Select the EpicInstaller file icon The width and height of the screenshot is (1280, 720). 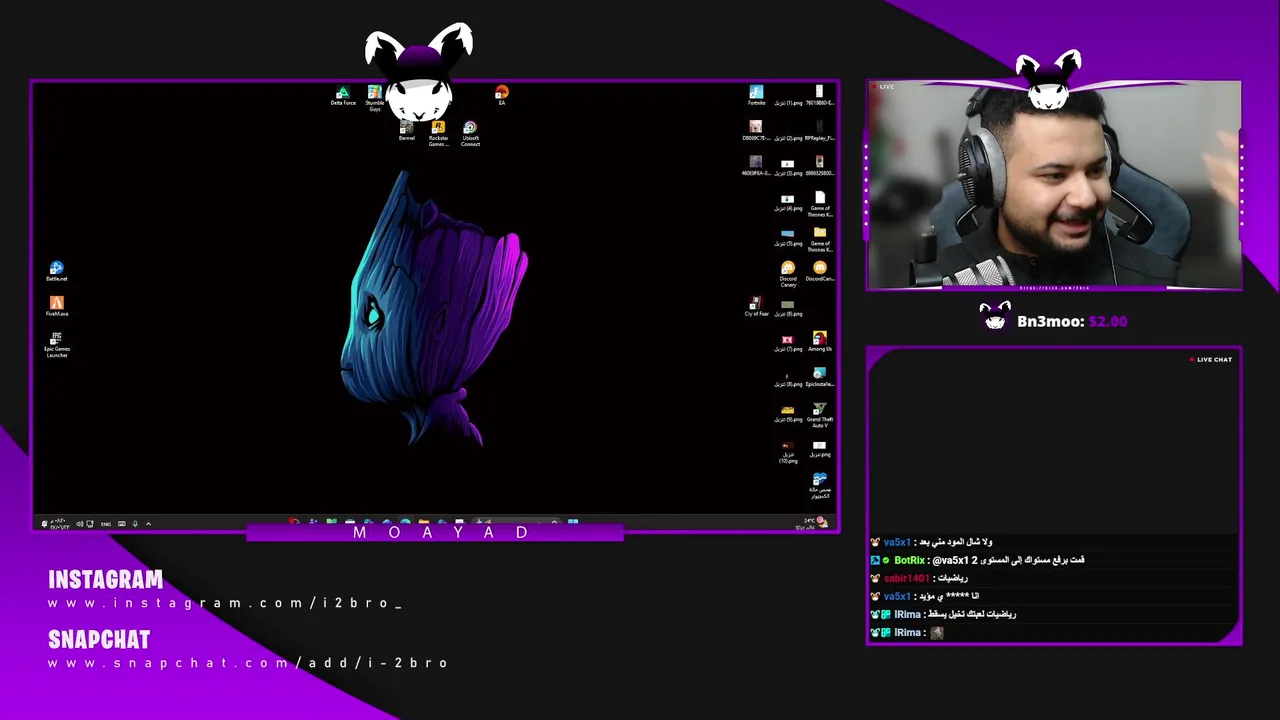[820, 376]
